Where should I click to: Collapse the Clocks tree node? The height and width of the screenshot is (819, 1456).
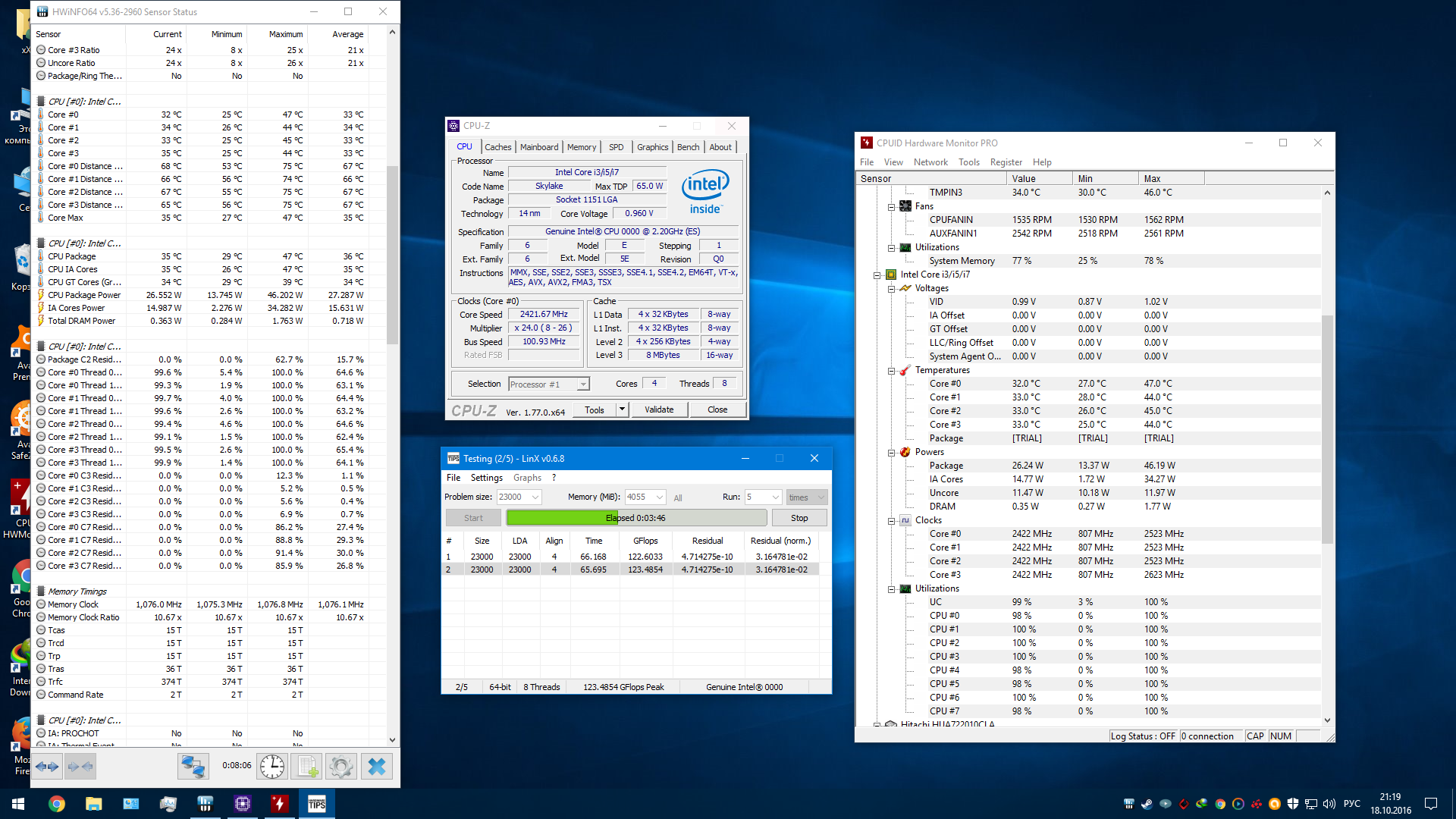point(892,521)
